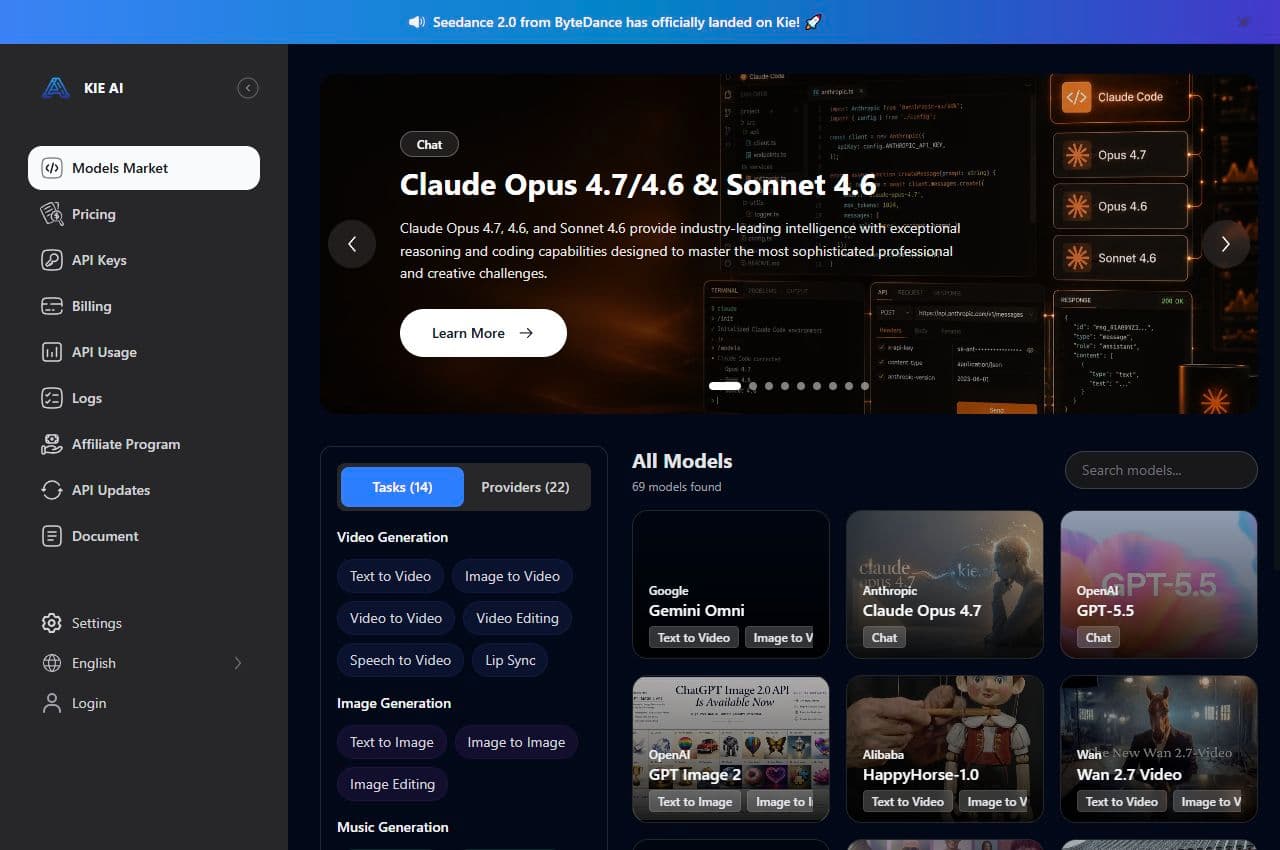Select the first carousel indicator dot
This screenshot has width=1280, height=850.
(x=725, y=385)
